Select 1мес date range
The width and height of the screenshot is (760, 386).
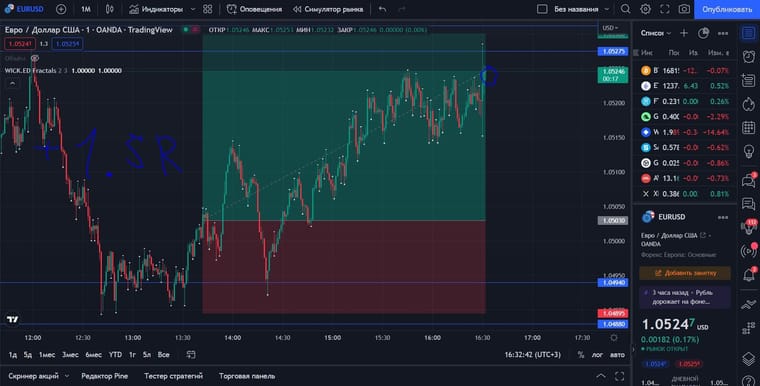click(x=47, y=354)
